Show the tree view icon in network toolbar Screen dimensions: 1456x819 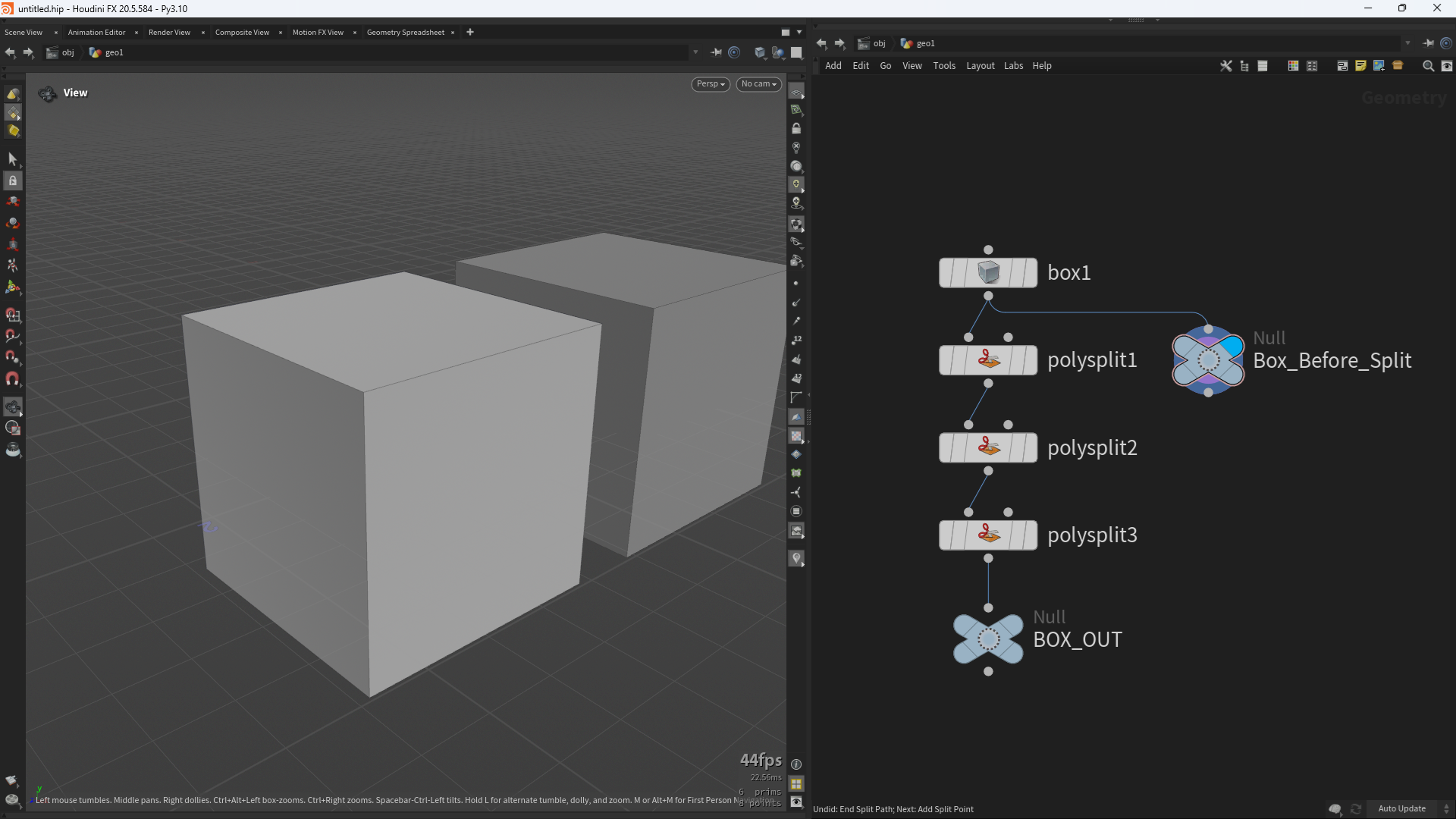[1244, 66]
